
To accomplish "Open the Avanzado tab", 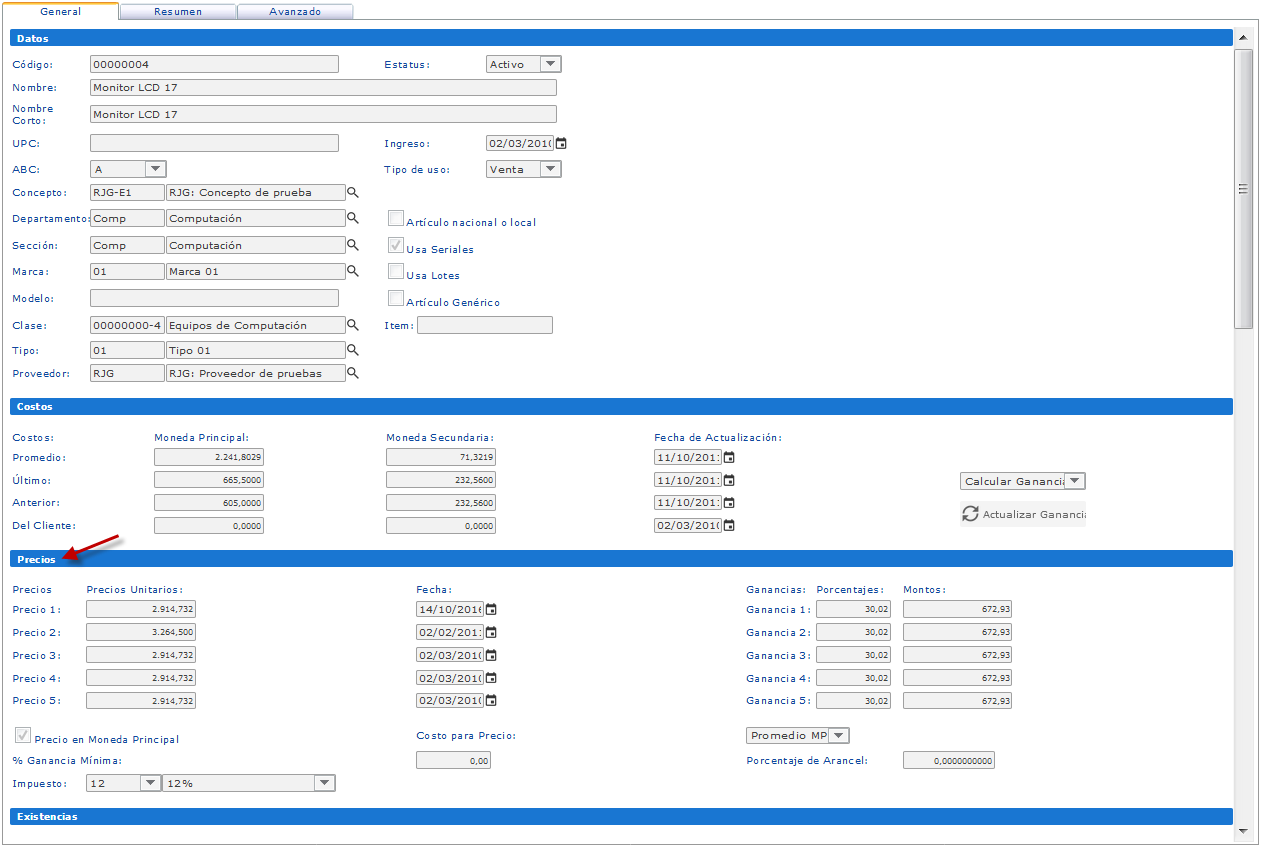I will 295,12.
